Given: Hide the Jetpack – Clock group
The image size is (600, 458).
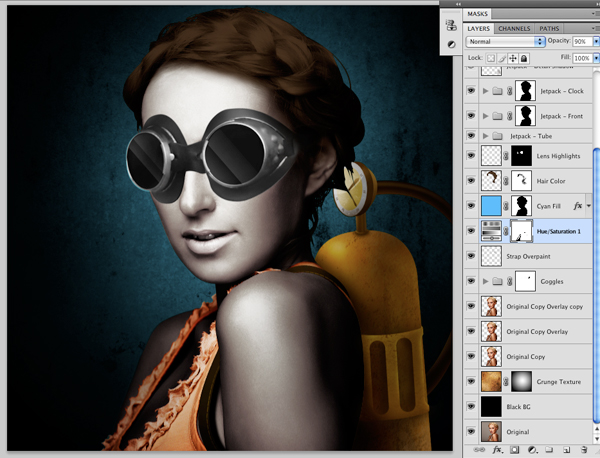Looking at the screenshot, I should point(471,91).
